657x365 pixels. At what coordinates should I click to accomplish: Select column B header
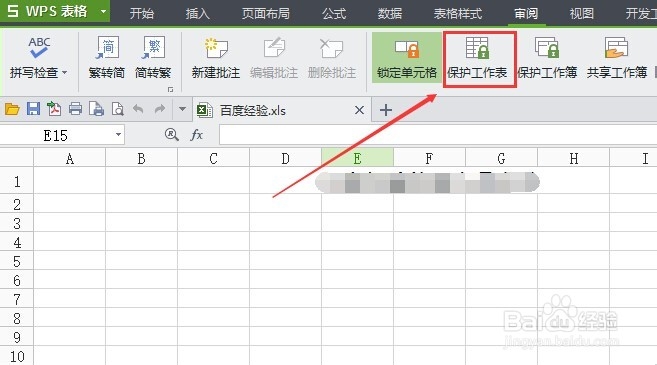[142, 158]
